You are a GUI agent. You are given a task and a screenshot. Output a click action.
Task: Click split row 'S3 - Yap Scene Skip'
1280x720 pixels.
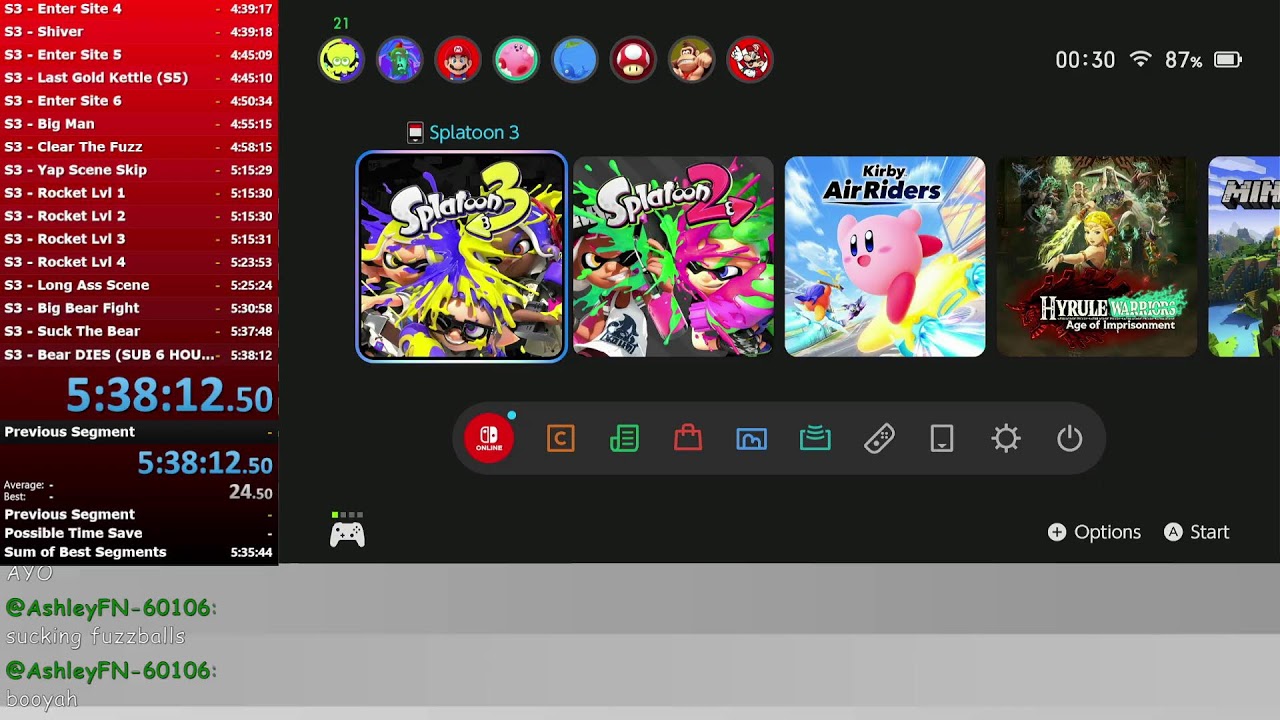(139, 170)
